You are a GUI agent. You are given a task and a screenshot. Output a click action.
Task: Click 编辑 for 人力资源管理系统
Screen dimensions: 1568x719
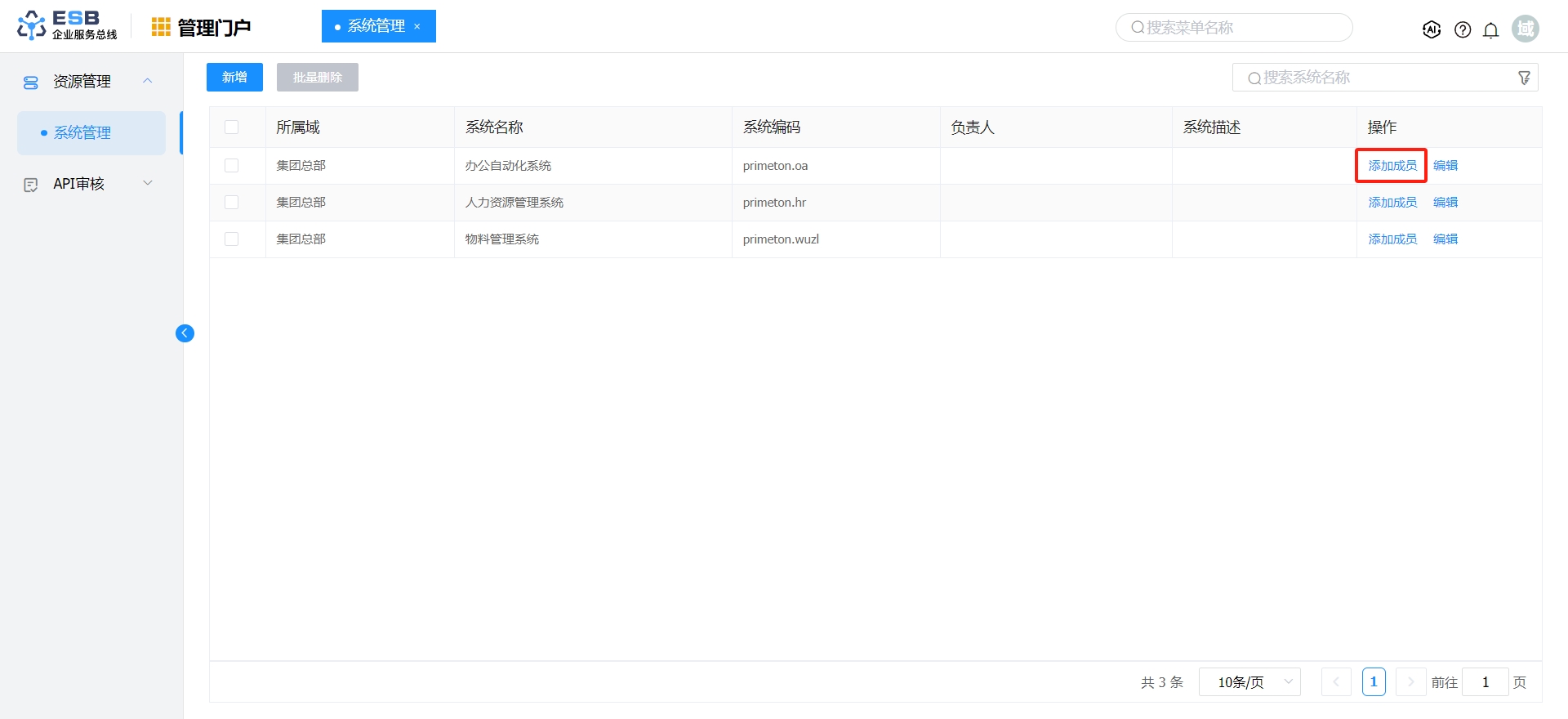[x=1445, y=203]
